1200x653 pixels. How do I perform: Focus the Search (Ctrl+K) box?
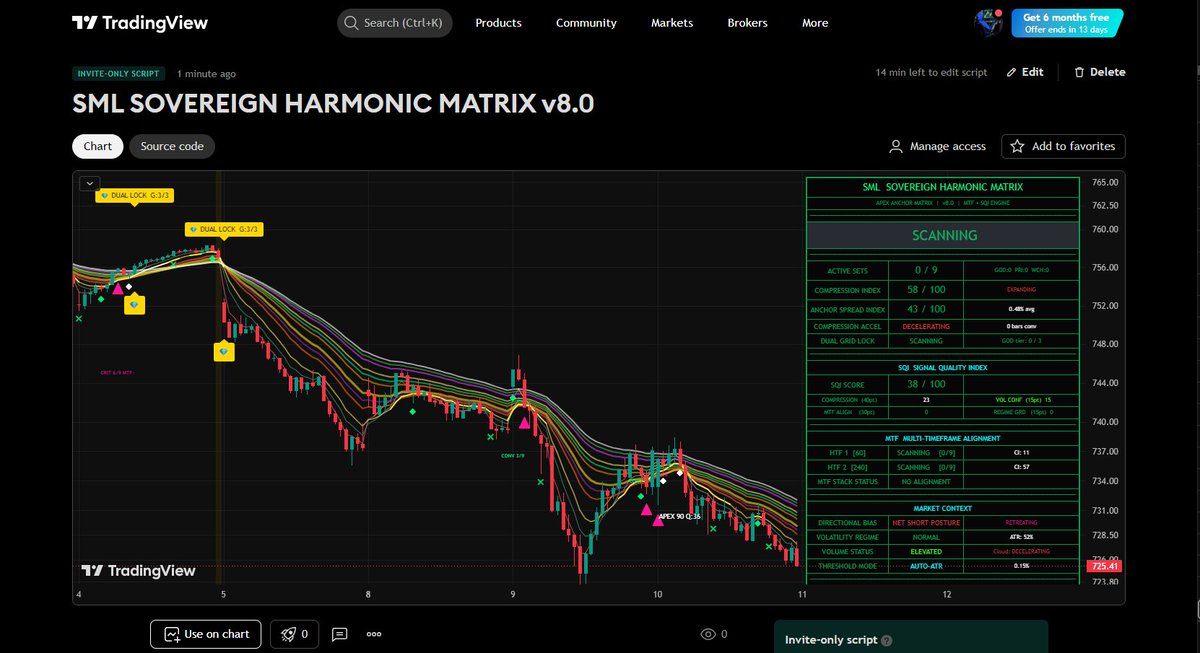395,22
